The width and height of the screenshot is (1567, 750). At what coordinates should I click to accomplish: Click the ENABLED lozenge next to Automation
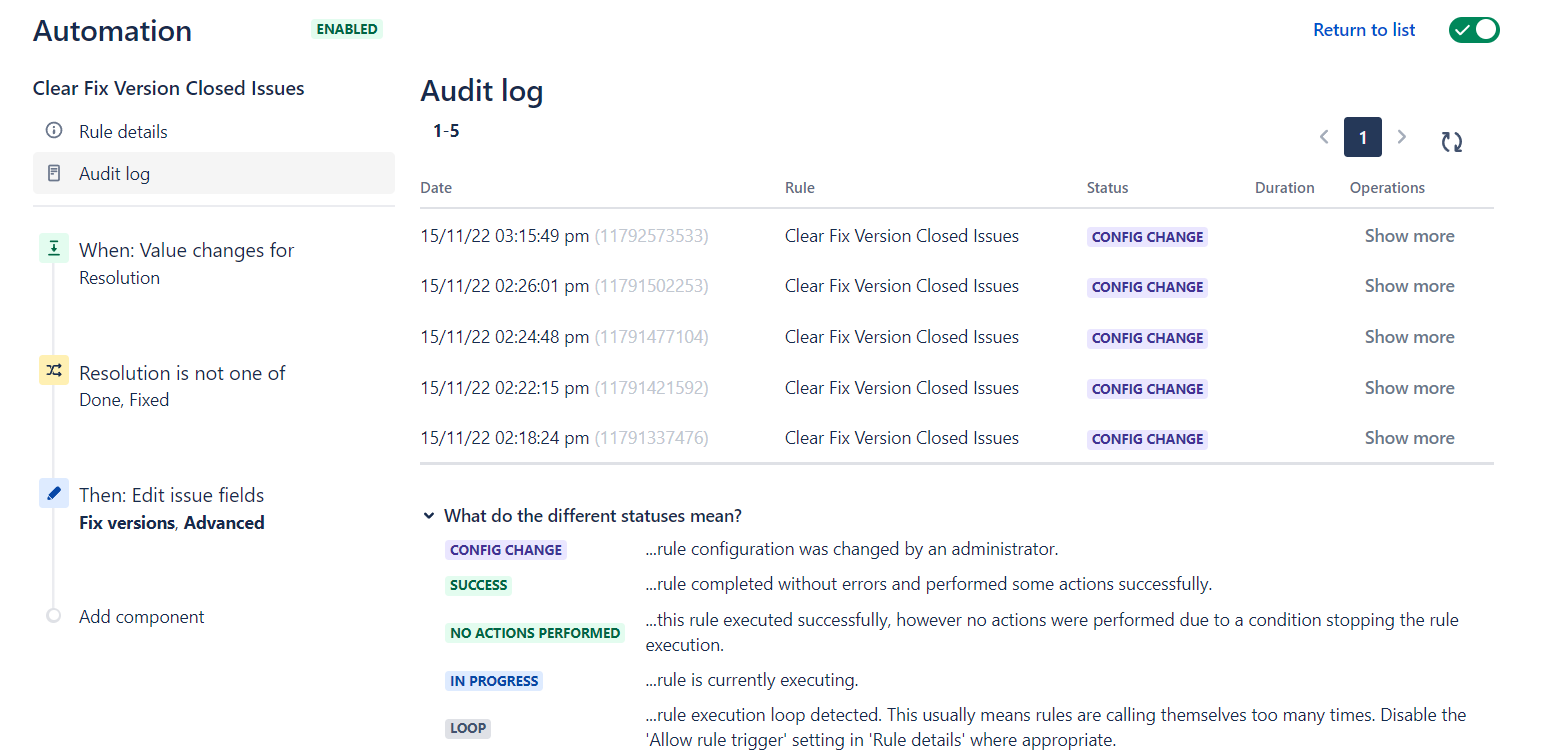click(346, 29)
